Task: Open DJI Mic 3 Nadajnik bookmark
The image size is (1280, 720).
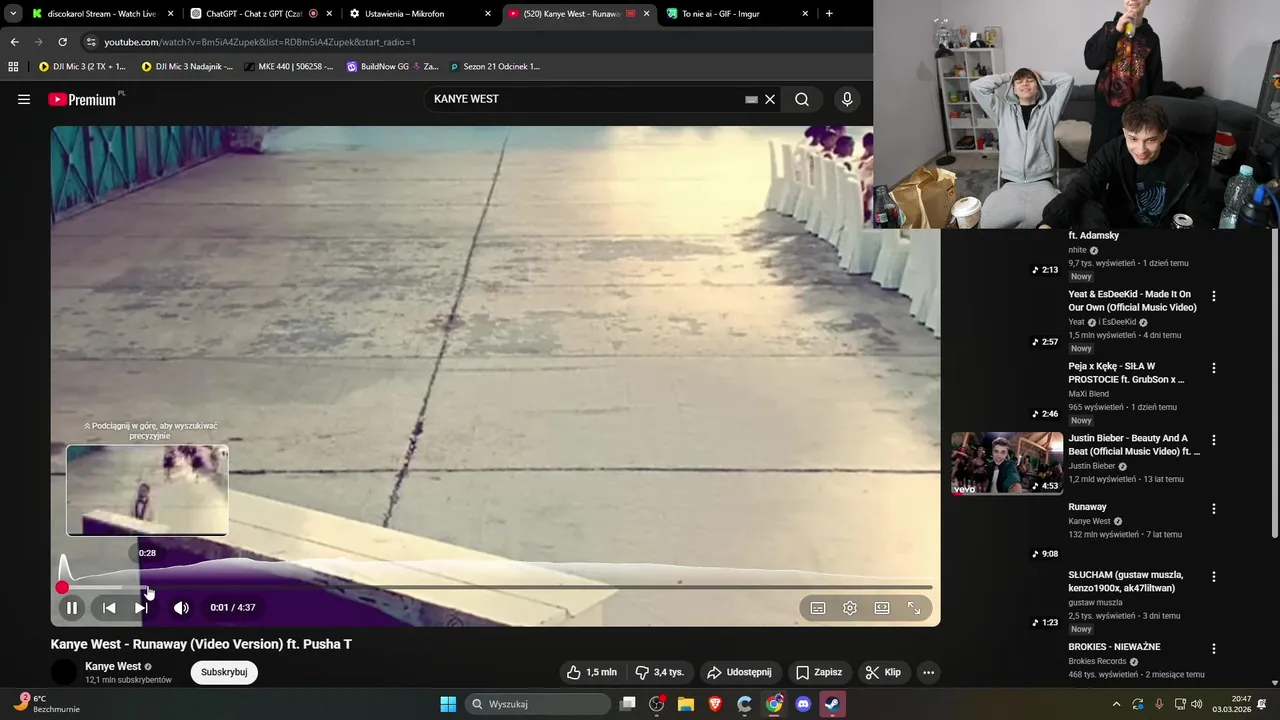Action: 187,67
